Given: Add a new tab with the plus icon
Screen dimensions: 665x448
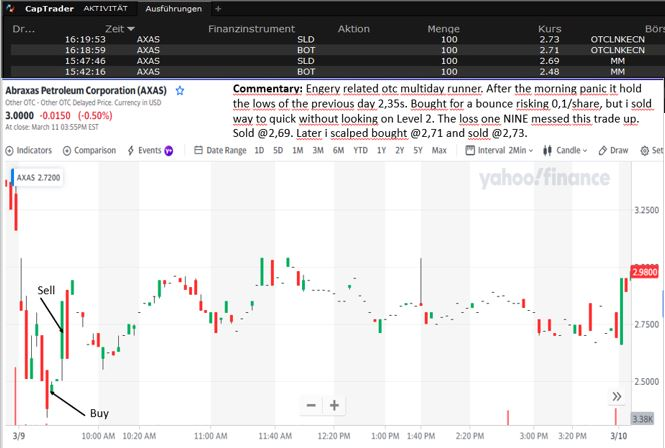Looking at the screenshot, I should click(x=218, y=9).
